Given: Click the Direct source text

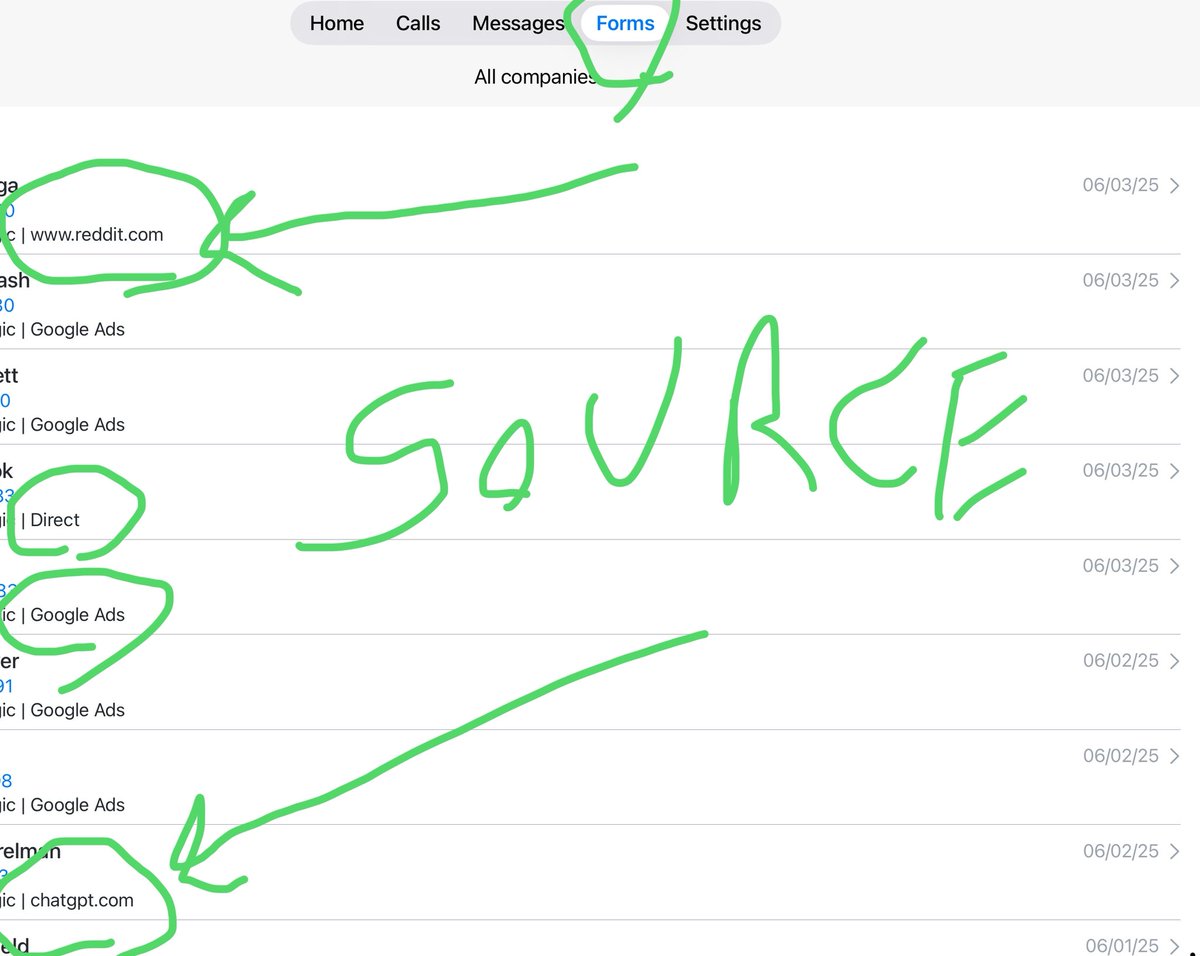Looking at the screenshot, I should point(55,520).
